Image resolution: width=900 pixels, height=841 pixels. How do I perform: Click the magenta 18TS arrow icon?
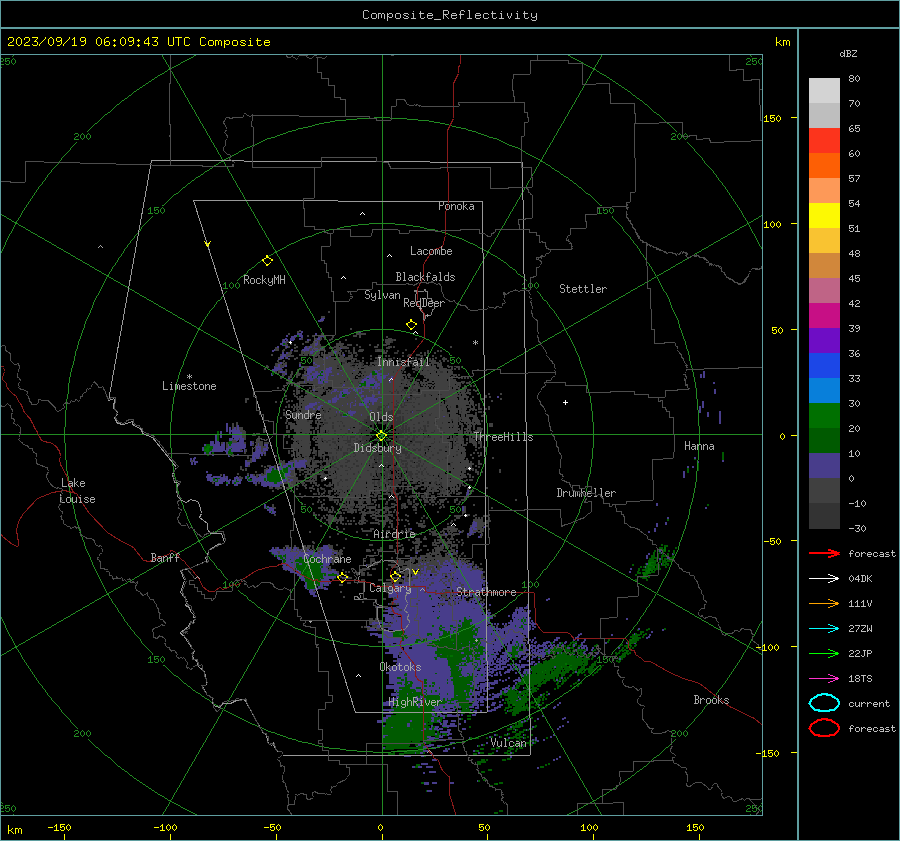tap(824, 679)
